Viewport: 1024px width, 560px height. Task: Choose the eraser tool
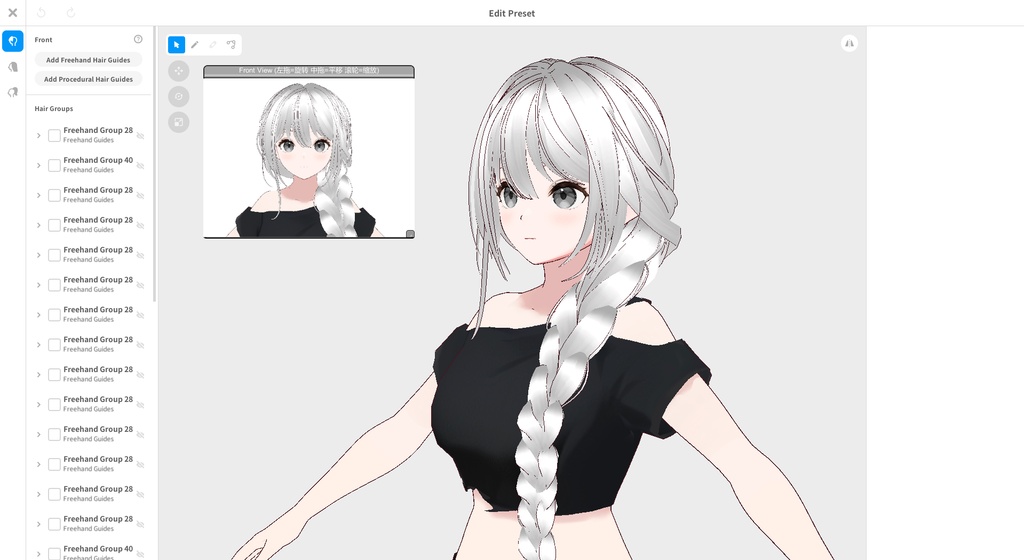point(213,44)
